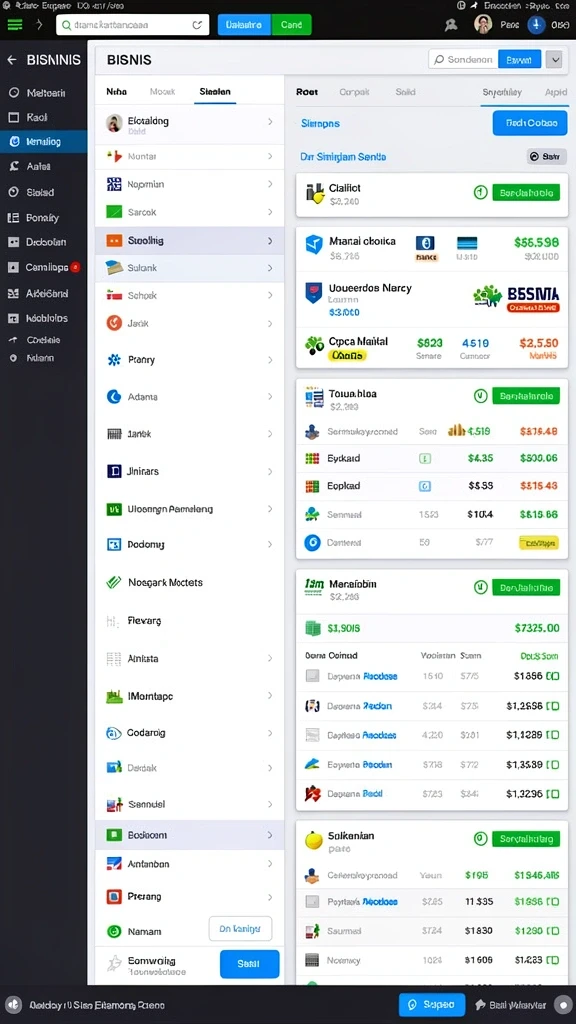Screen dimensions: 576x1024
Task: Click the Clailict card icon
Action: [x=315, y=193]
